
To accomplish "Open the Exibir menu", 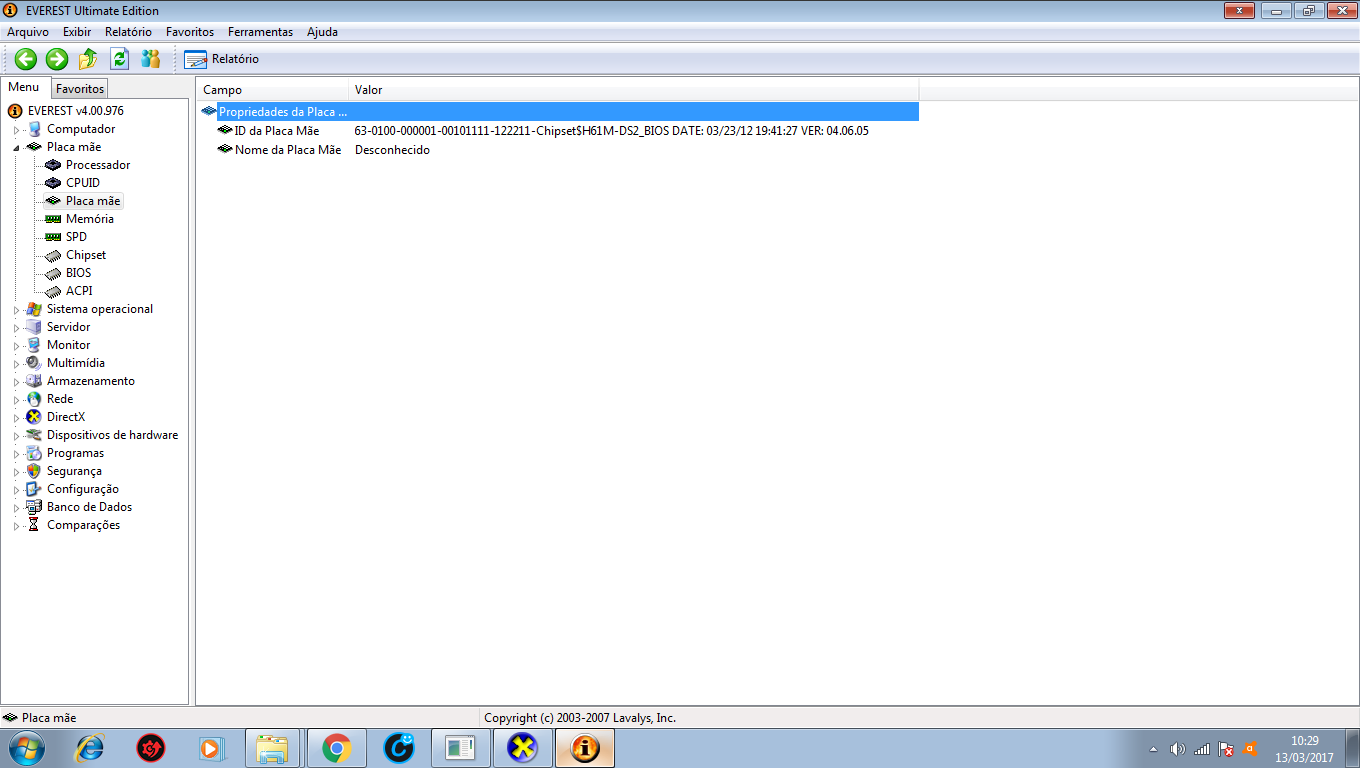I will coord(77,32).
